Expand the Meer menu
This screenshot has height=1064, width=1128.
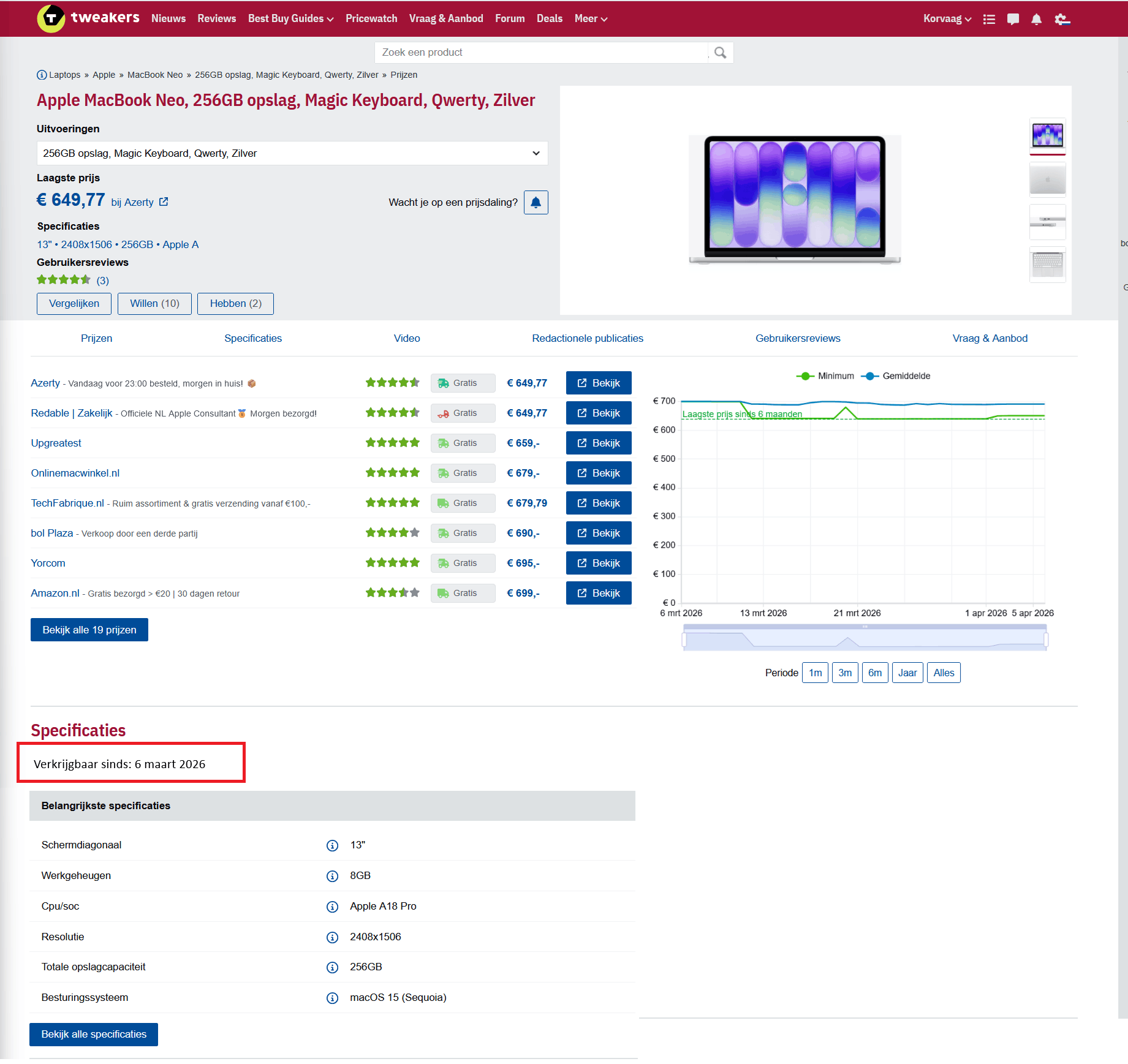tap(590, 18)
